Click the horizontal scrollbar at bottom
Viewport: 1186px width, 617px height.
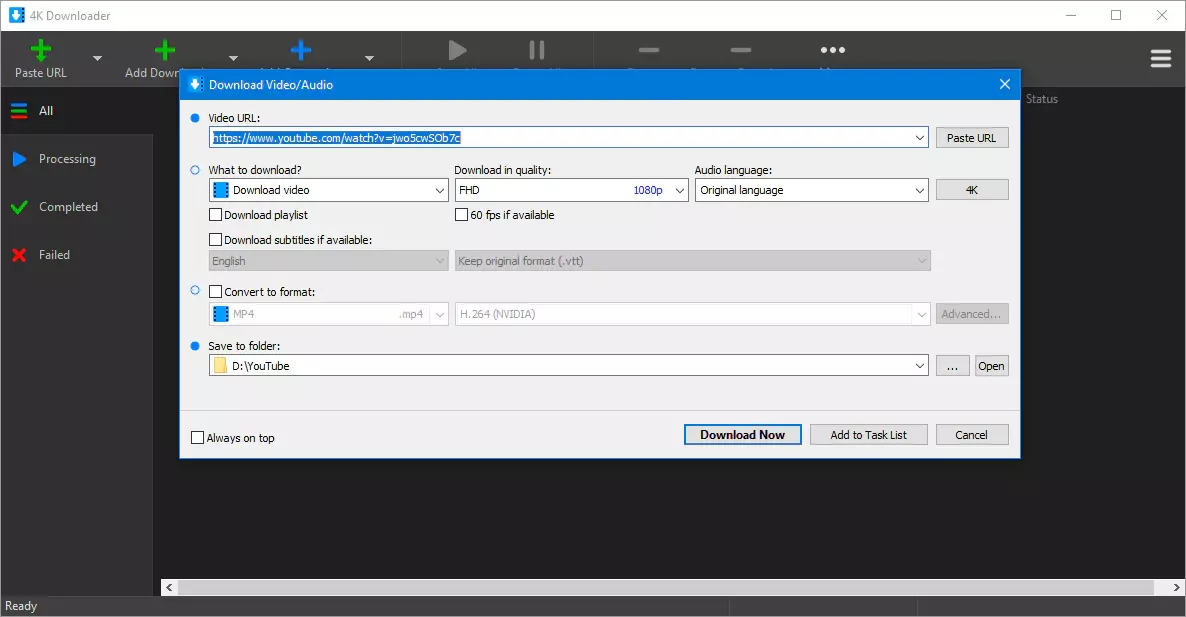coord(670,588)
